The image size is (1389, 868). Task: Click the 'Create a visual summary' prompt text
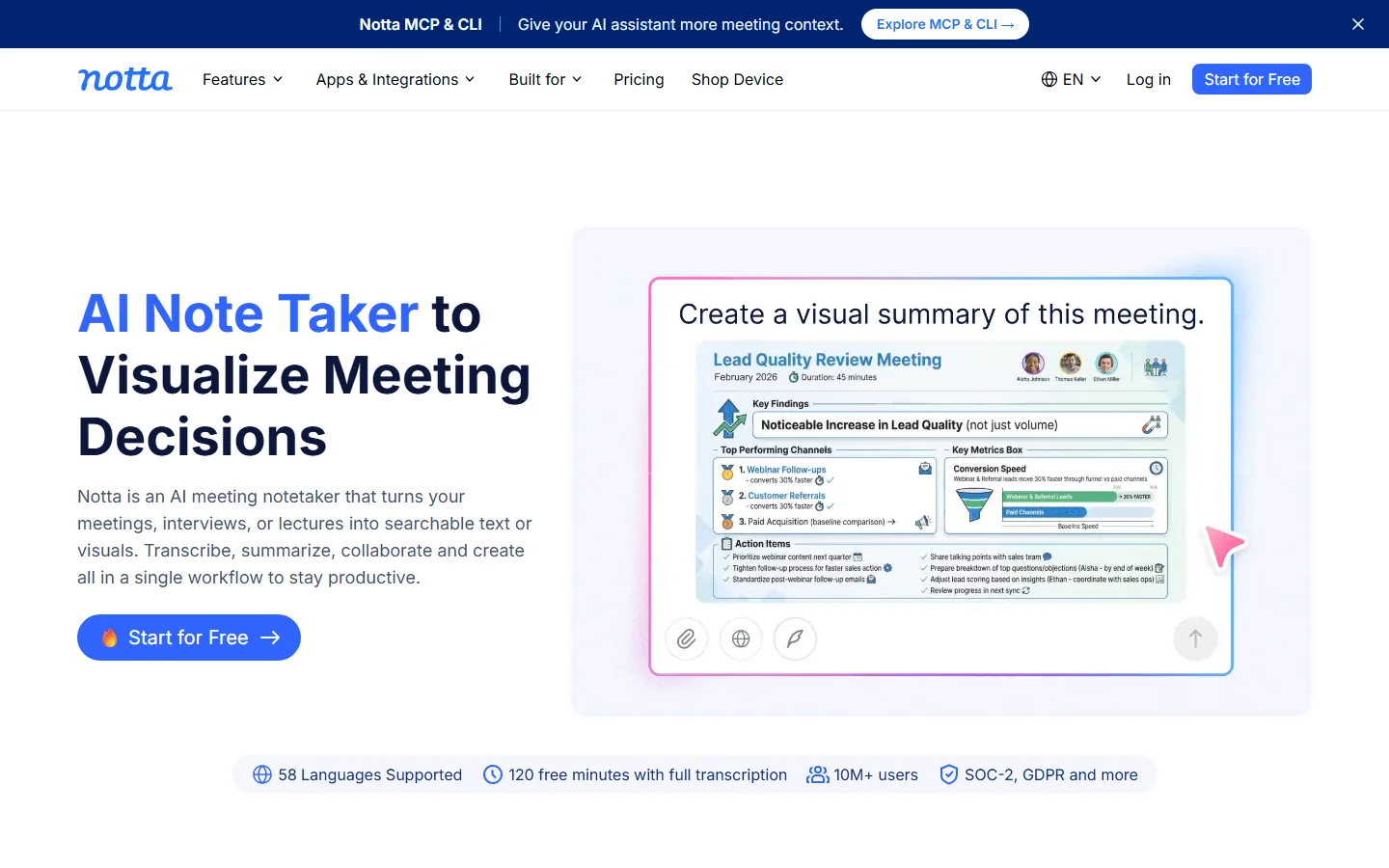(x=941, y=314)
